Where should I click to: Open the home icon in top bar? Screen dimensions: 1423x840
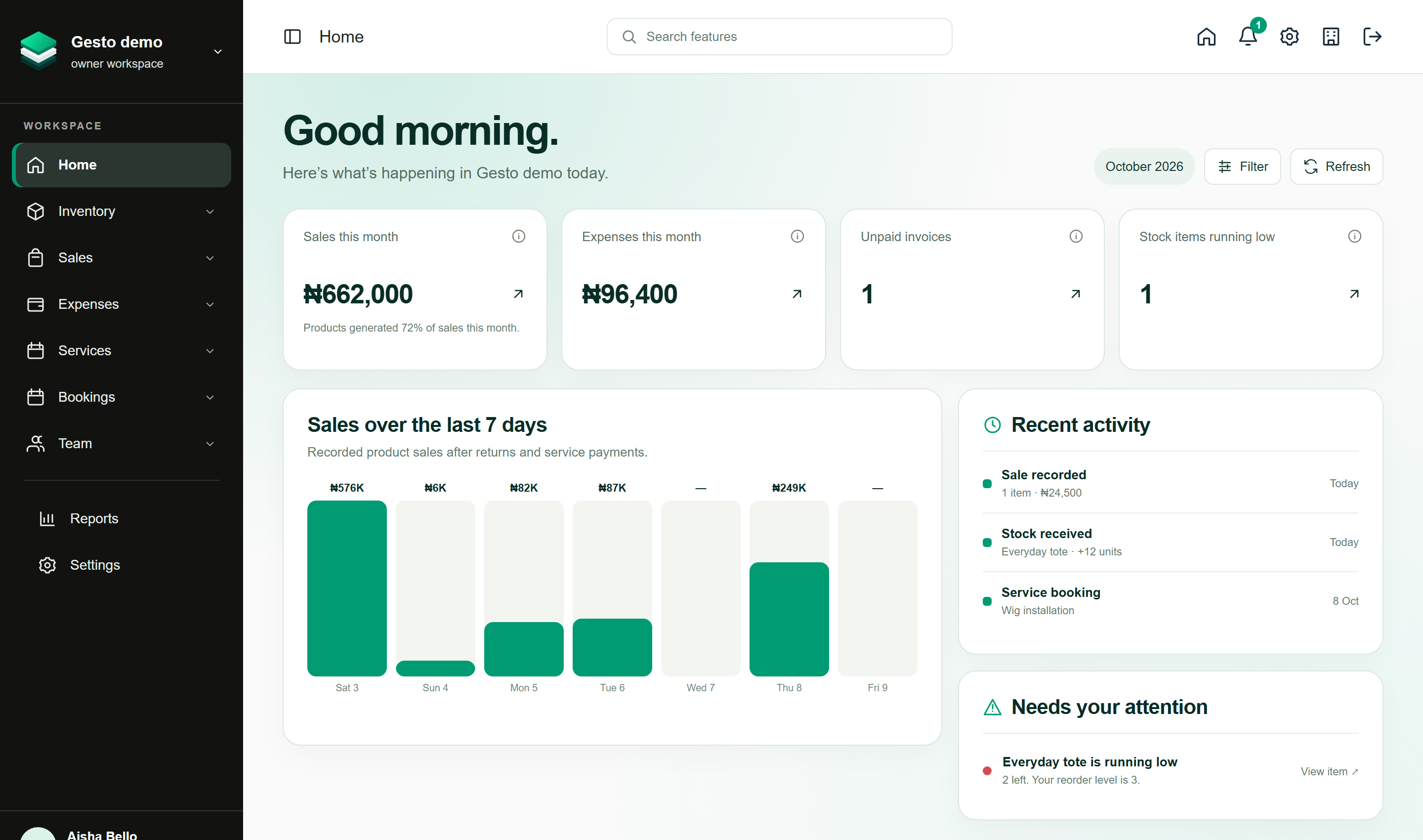point(1206,37)
